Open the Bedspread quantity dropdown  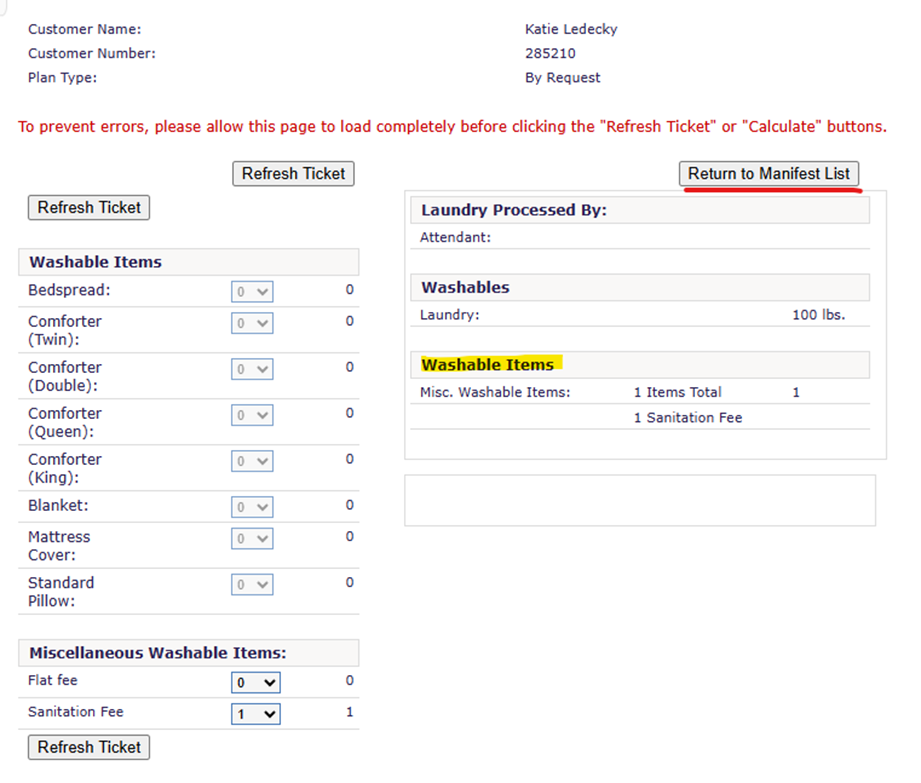pyautogui.click(x=252, y=291)
